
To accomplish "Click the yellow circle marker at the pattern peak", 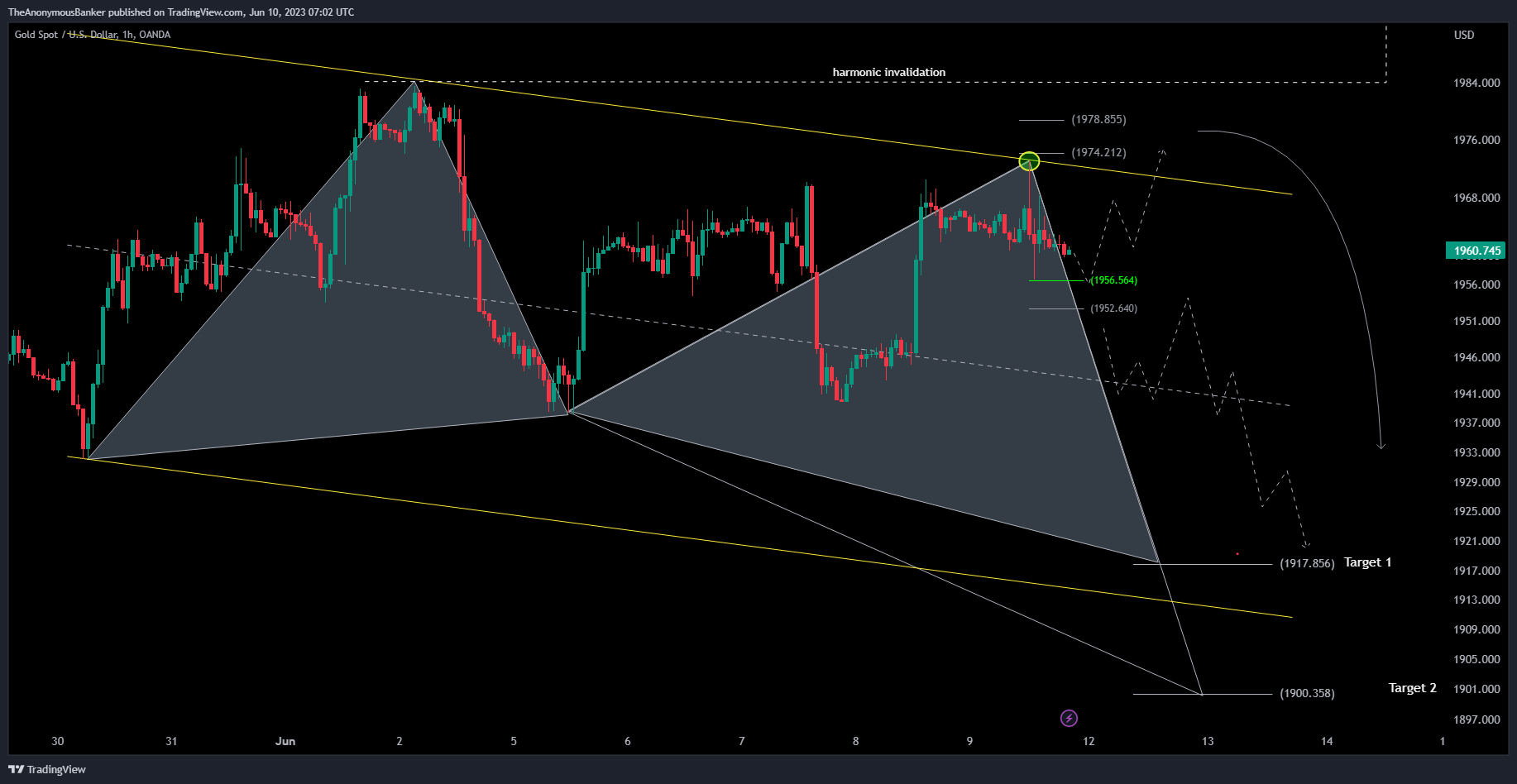I will pyautogui.click(x=1029, y=161).
